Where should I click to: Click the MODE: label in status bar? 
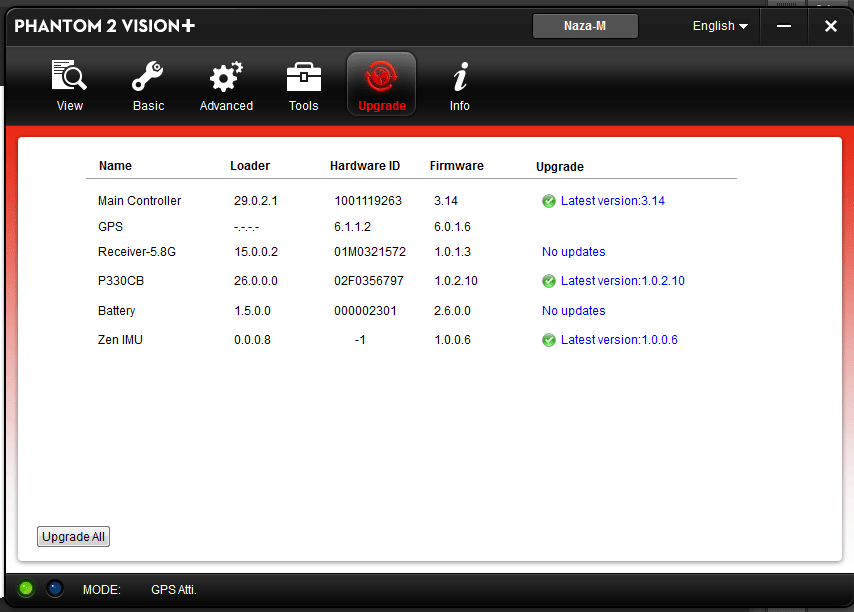102,590
